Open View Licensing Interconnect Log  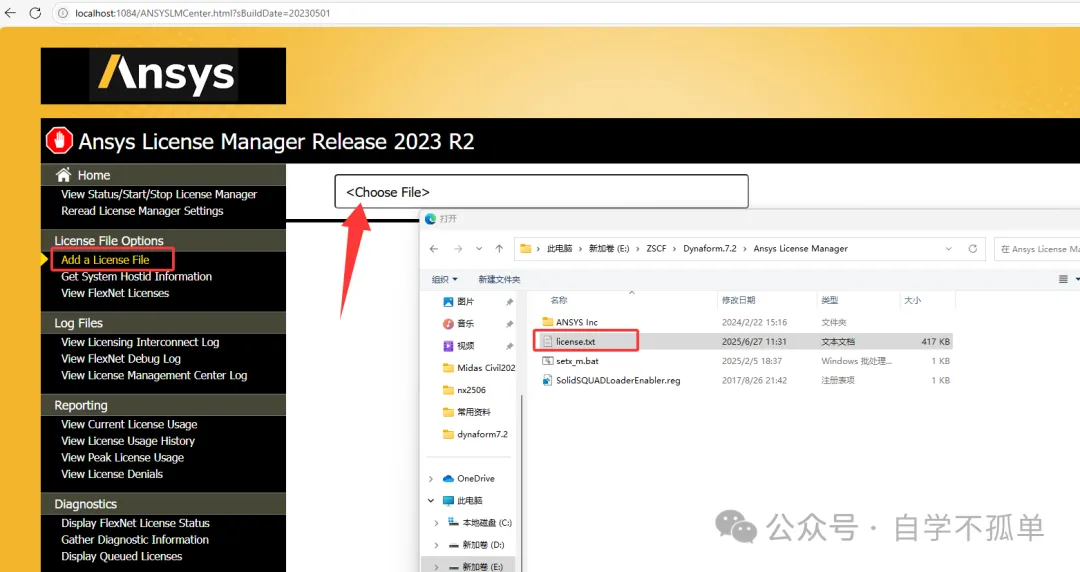140,342
